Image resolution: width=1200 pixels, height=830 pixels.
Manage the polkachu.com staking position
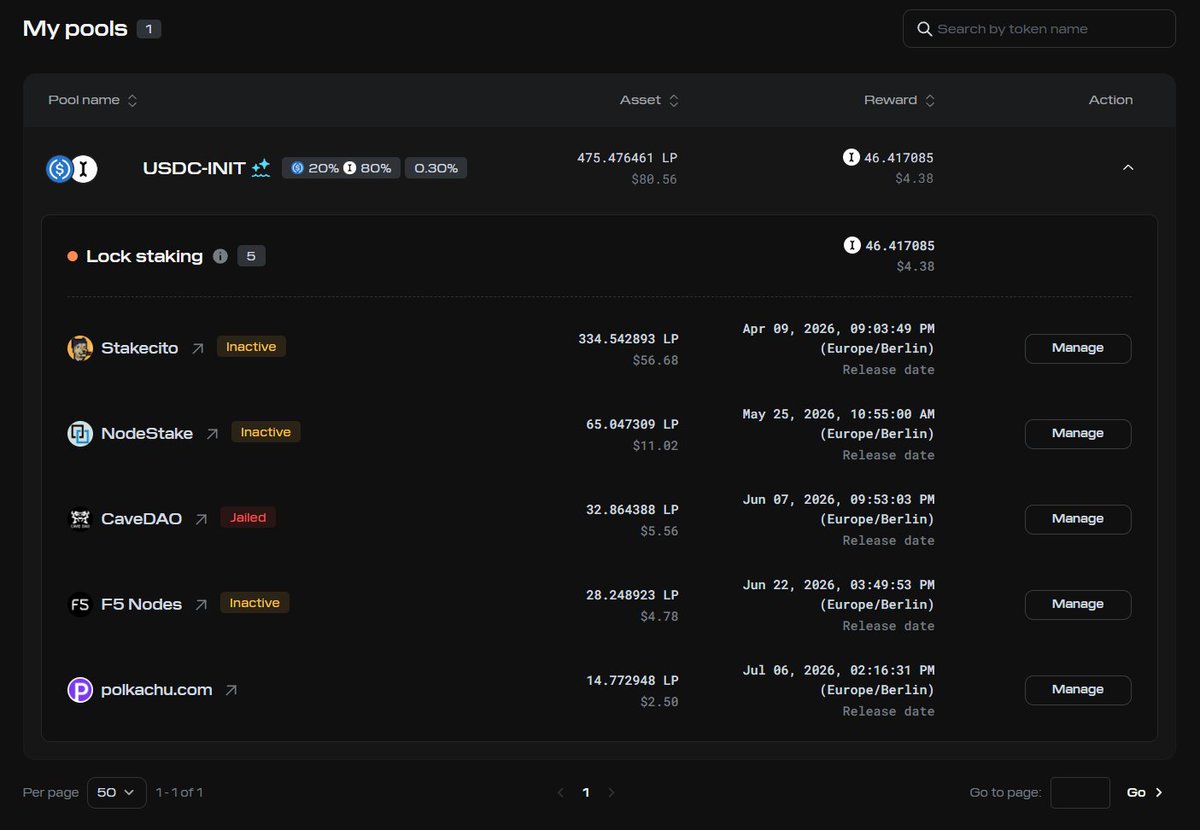1077,690
